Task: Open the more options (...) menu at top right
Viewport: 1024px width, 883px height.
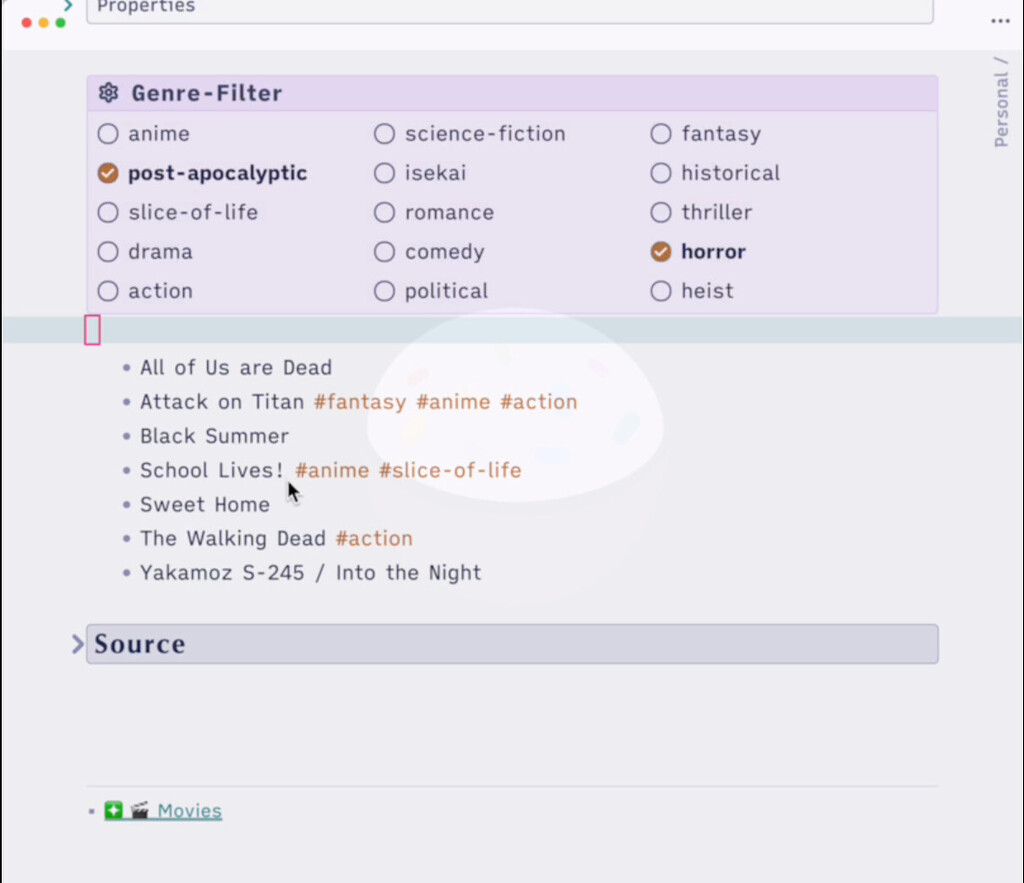Action: pos(1001,21)
